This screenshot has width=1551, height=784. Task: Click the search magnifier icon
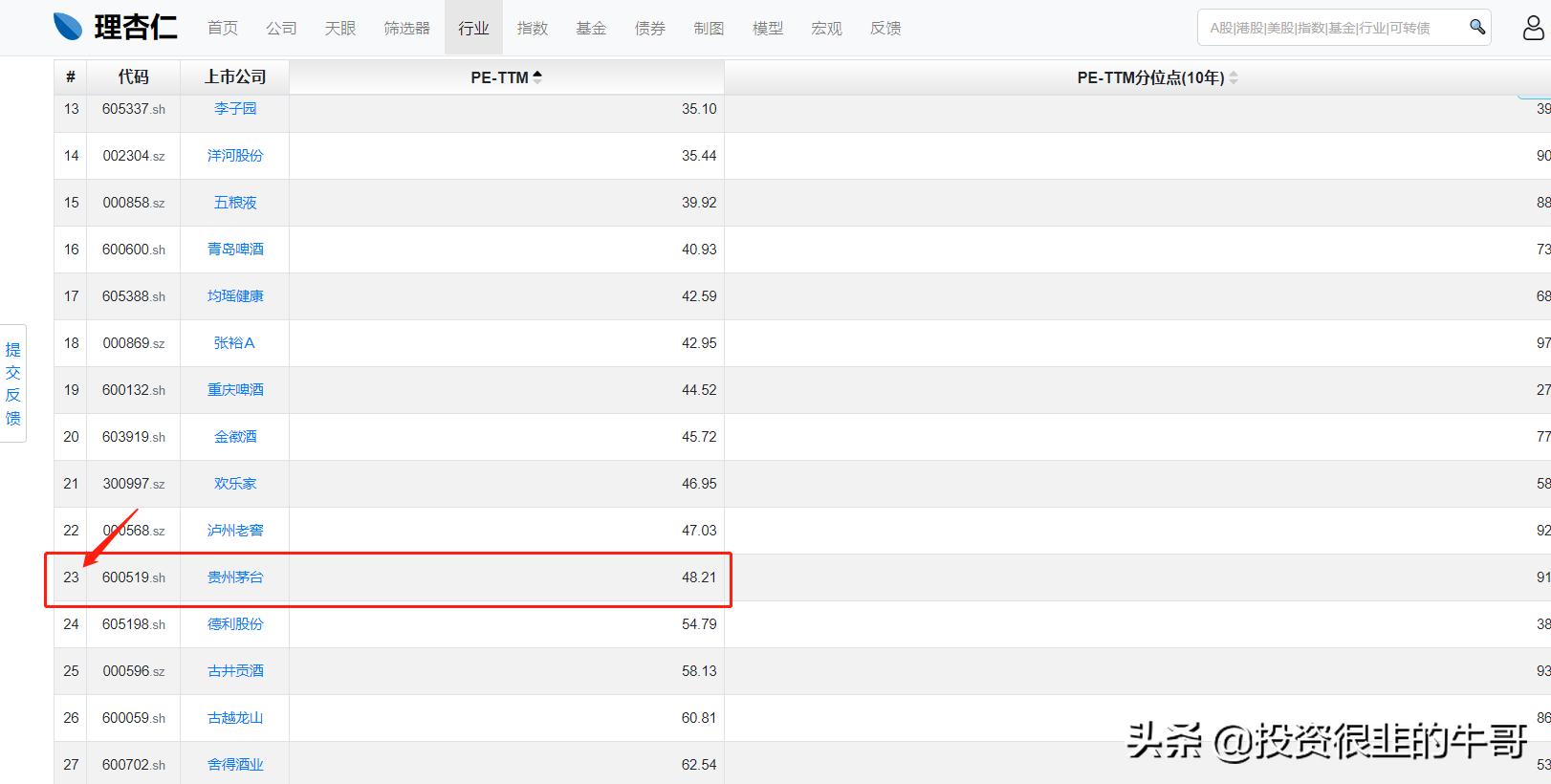(x=1477, y=27)
